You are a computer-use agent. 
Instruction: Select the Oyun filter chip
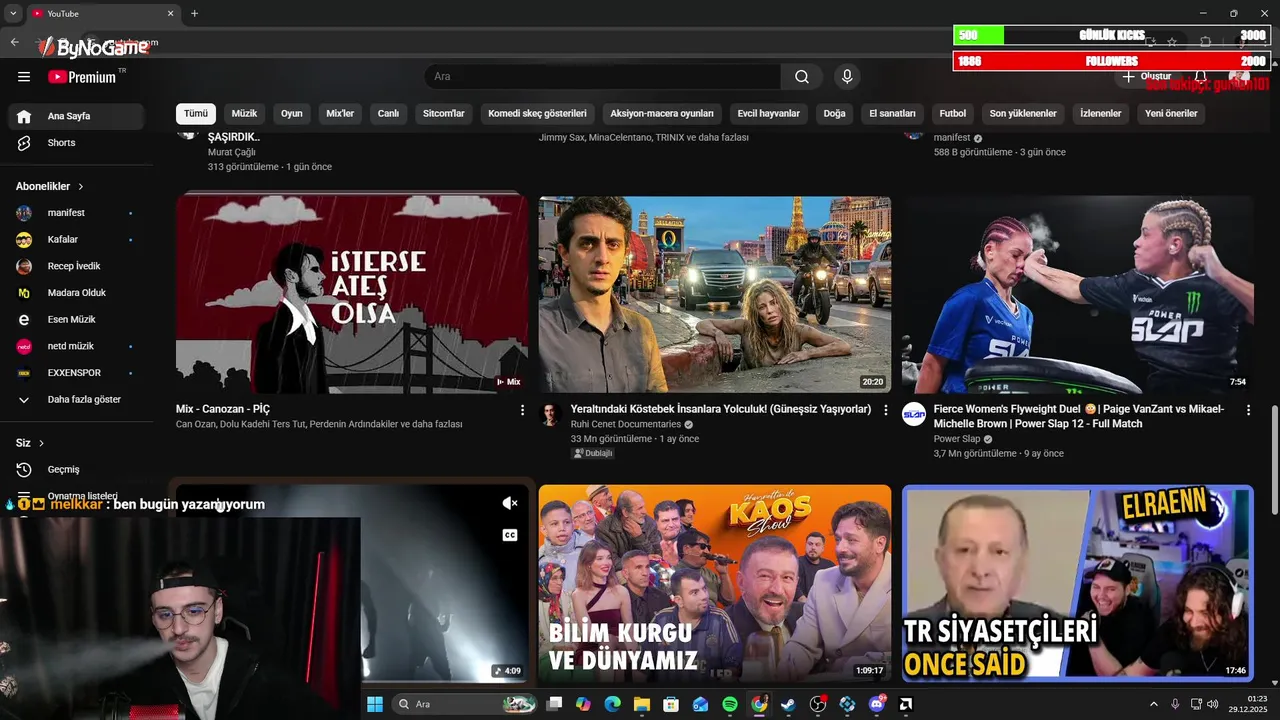click(292, 114)
